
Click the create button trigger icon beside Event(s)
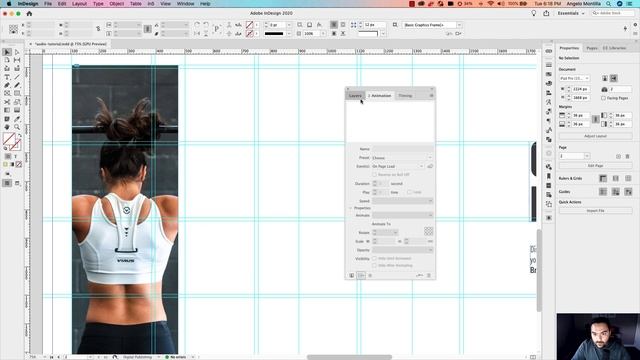pyautogui.click(x=430, y=166)
